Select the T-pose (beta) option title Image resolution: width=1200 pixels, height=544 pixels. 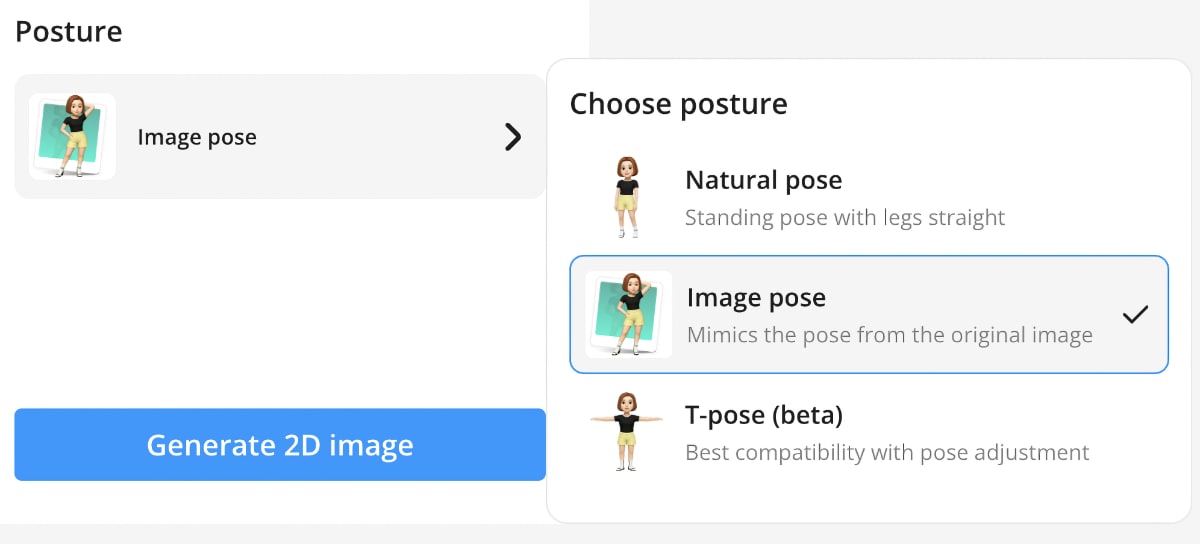pyautogui.click(x=764, y=414)
